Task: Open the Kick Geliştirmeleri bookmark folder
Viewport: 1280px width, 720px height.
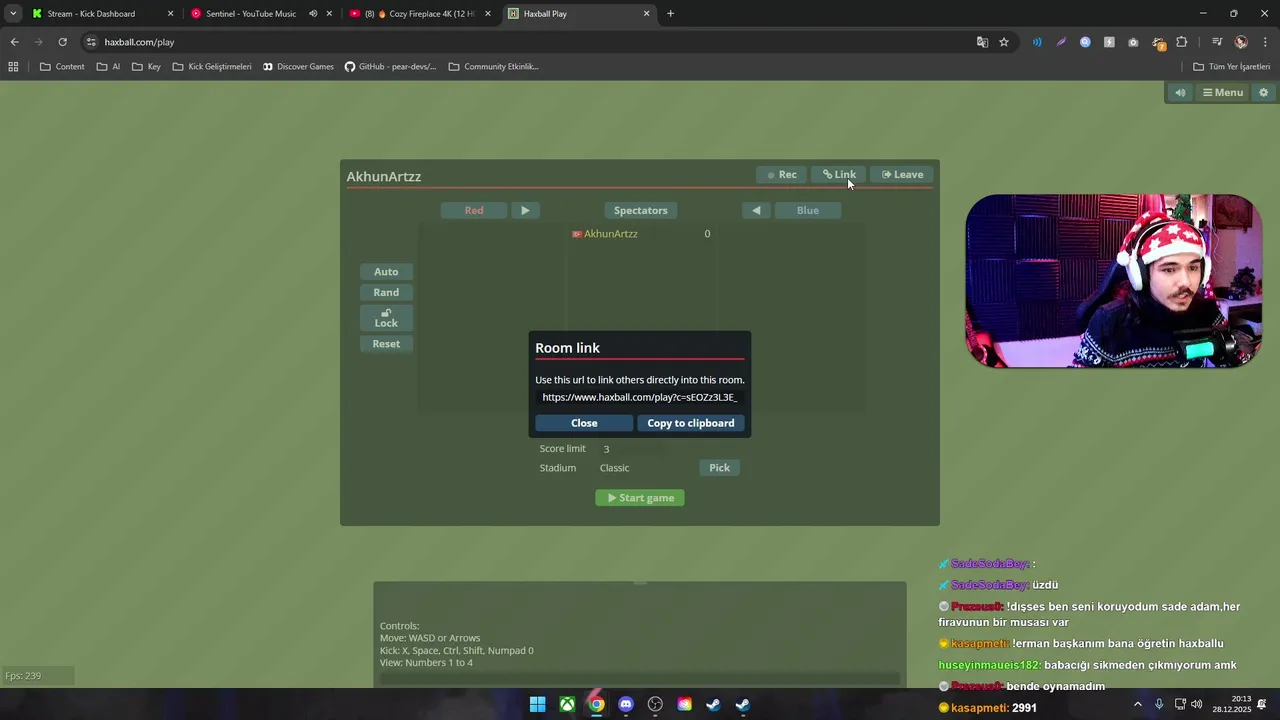Action: point(212,66)
